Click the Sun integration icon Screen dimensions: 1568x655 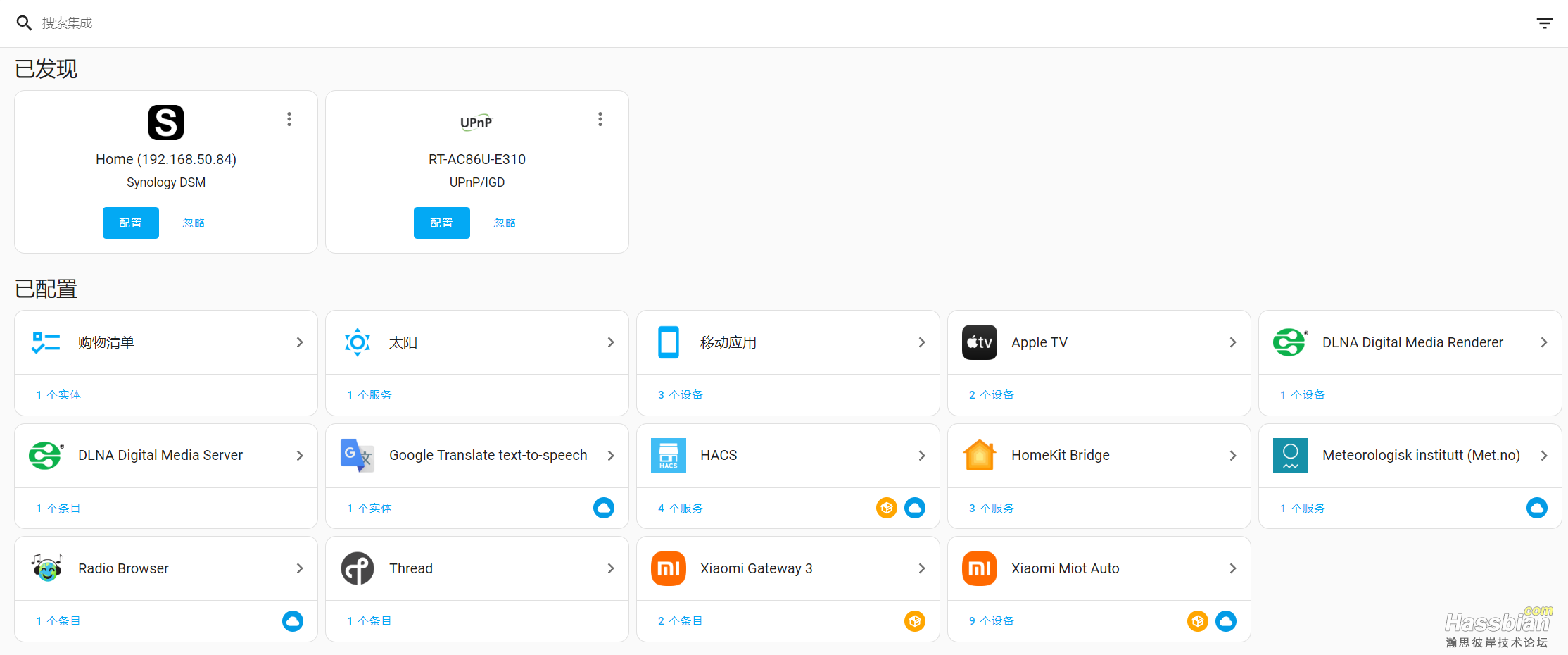coord(358,342)
